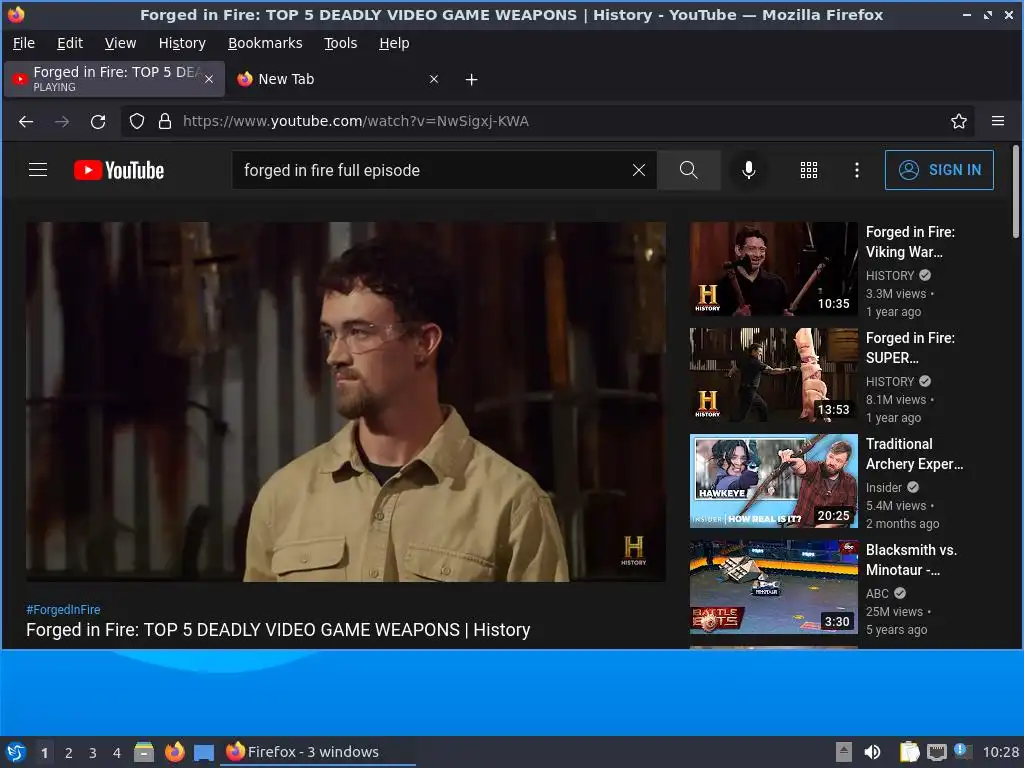This screenshot has width=1024, height=768.
Task: Close the New Tab tab
Action: coord(434,79)
